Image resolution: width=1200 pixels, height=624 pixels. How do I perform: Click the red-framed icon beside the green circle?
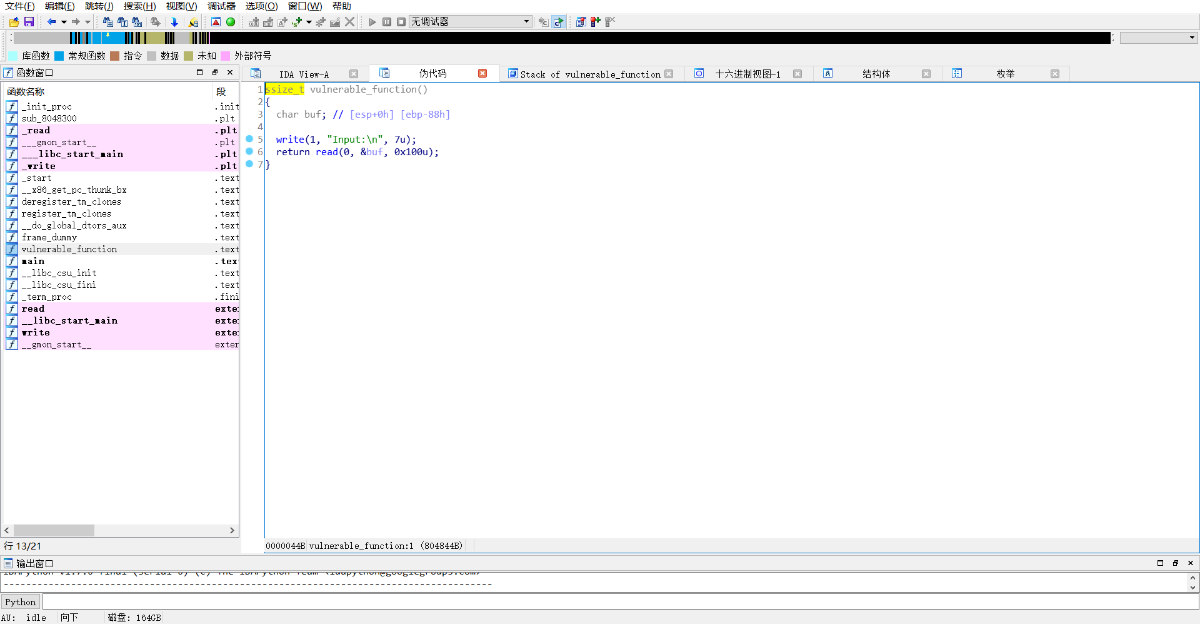point(216,22)
